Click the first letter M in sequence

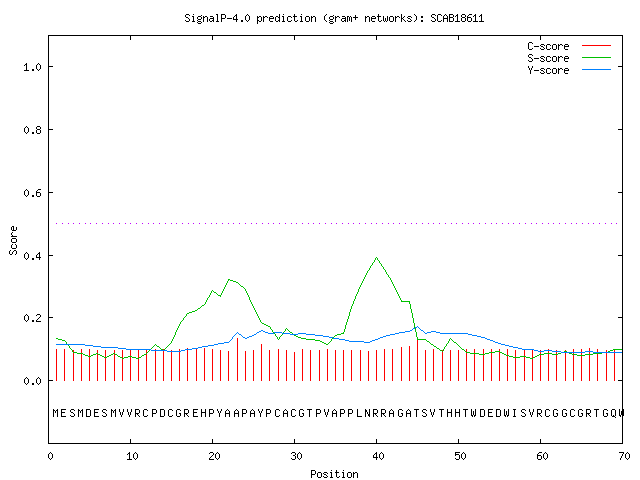(x=56, y=413)
